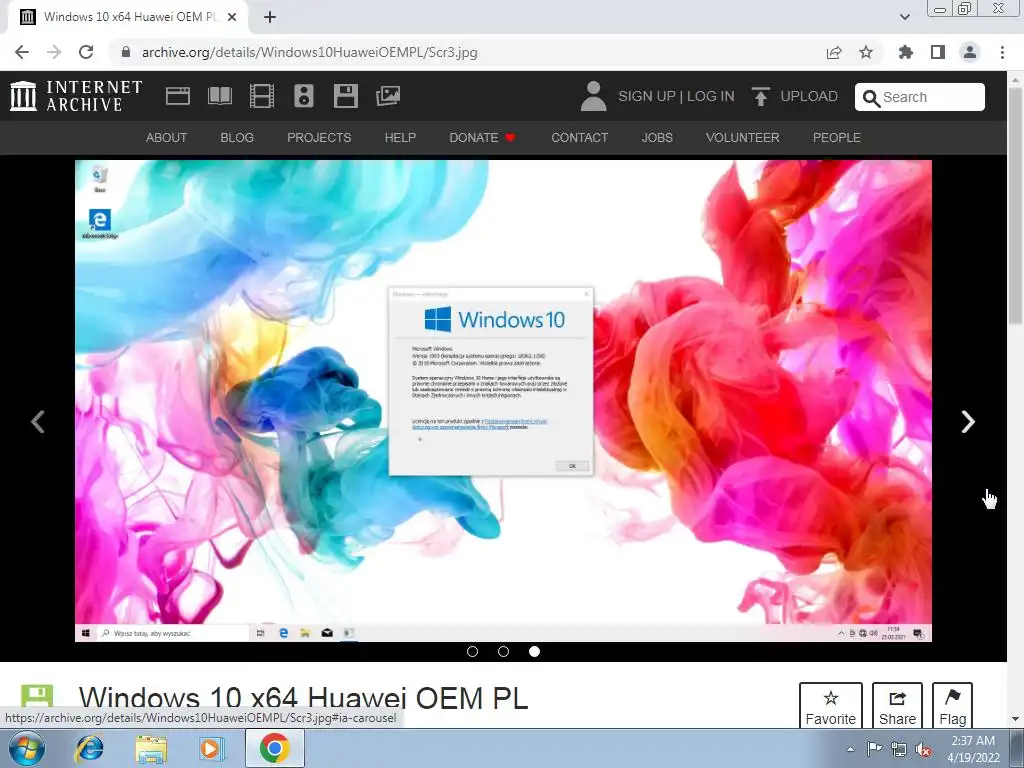Open the Texts book icon
The height and width of the screenshot is (768, 1024).
(219, 96)
